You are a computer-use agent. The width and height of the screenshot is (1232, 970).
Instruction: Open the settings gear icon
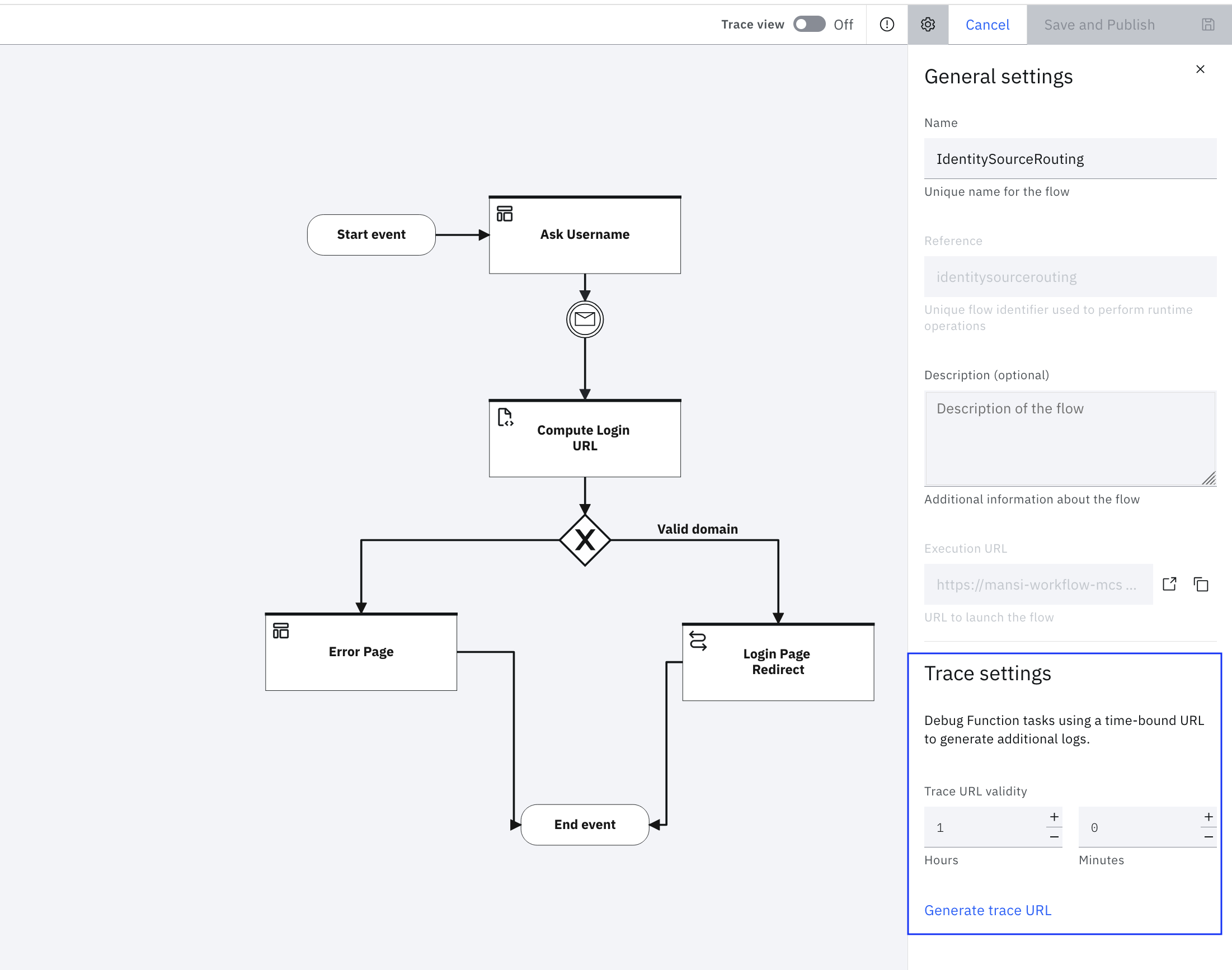(928, 25)
